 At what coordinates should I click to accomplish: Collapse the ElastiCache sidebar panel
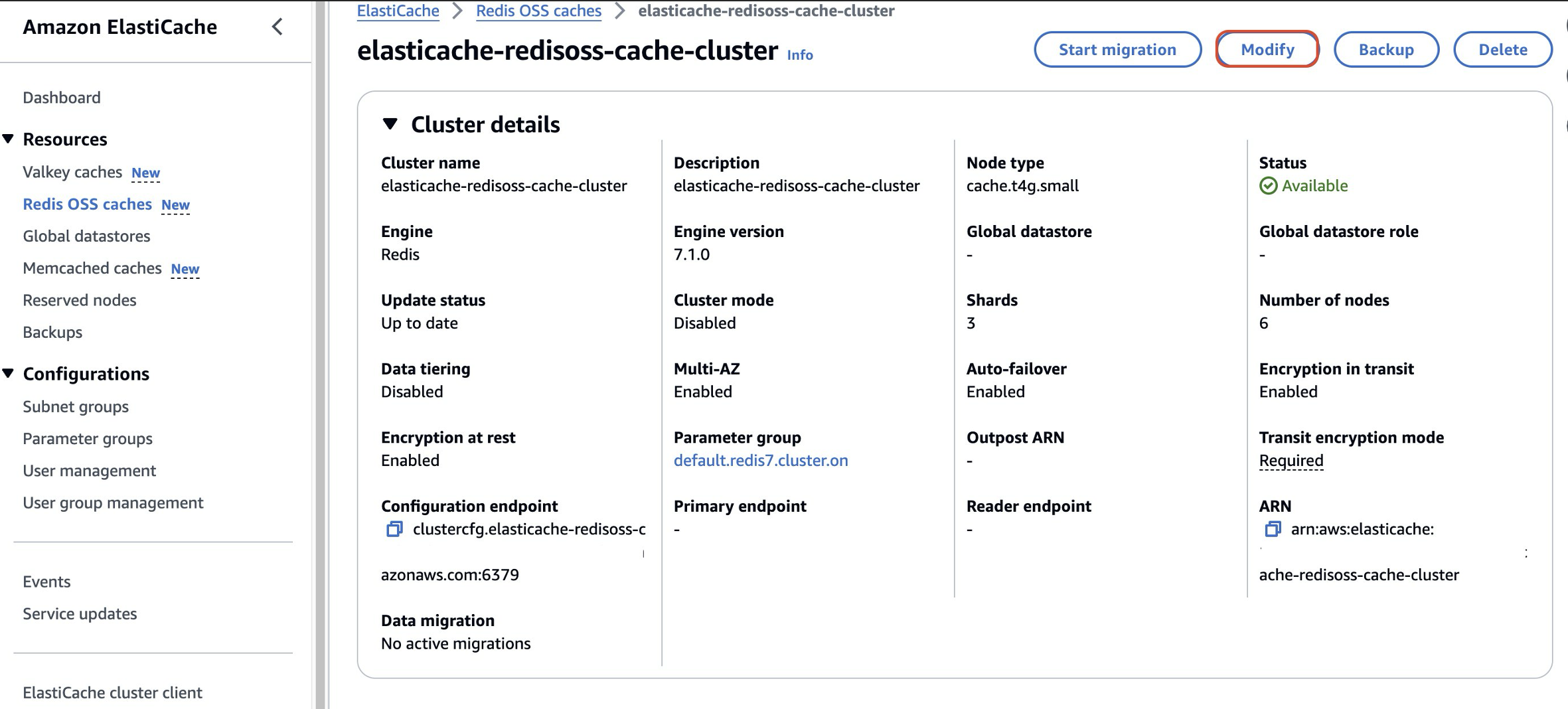click(x=277, y=27)
